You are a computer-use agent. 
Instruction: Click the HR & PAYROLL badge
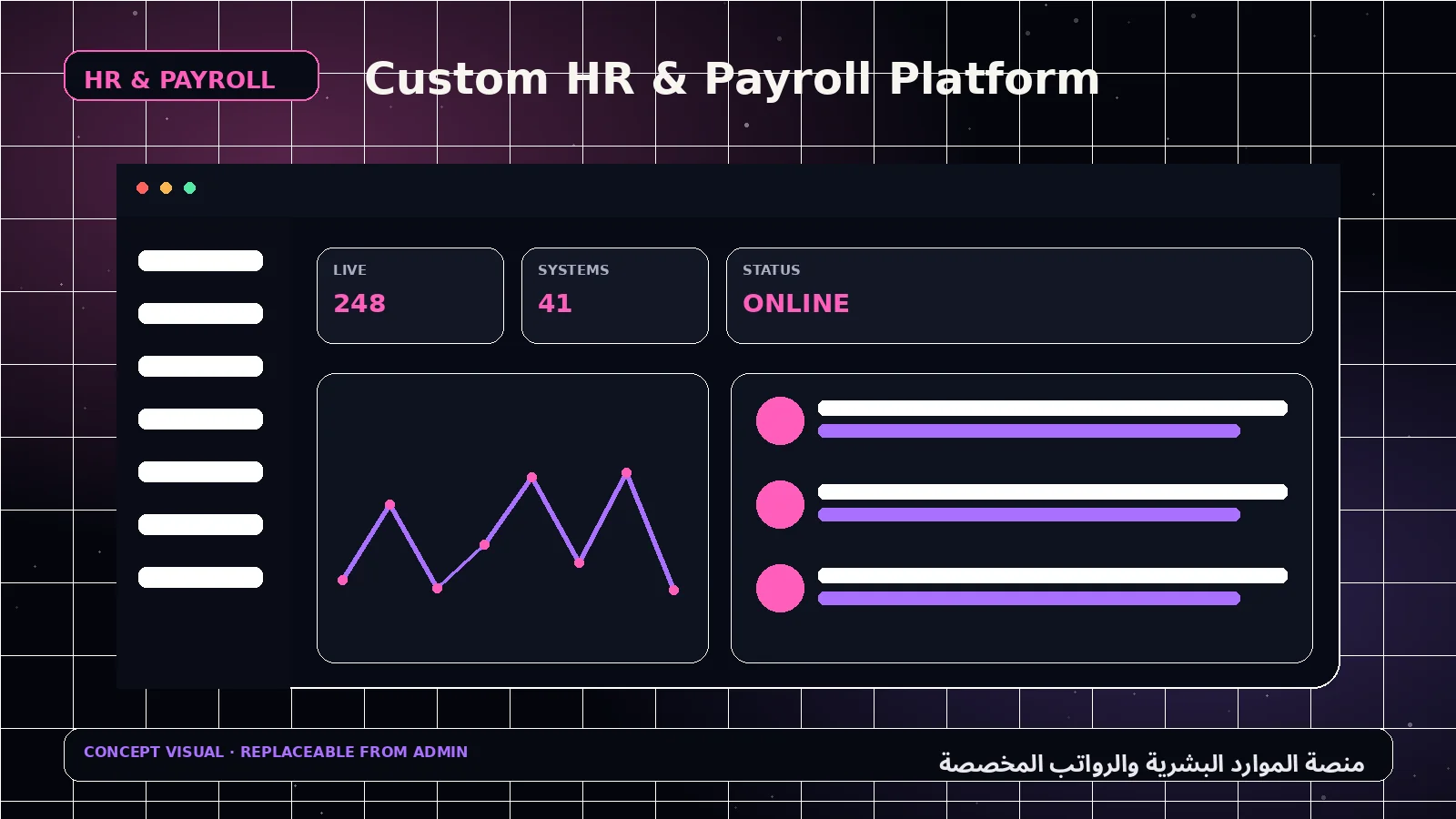[x=191, y=76]
